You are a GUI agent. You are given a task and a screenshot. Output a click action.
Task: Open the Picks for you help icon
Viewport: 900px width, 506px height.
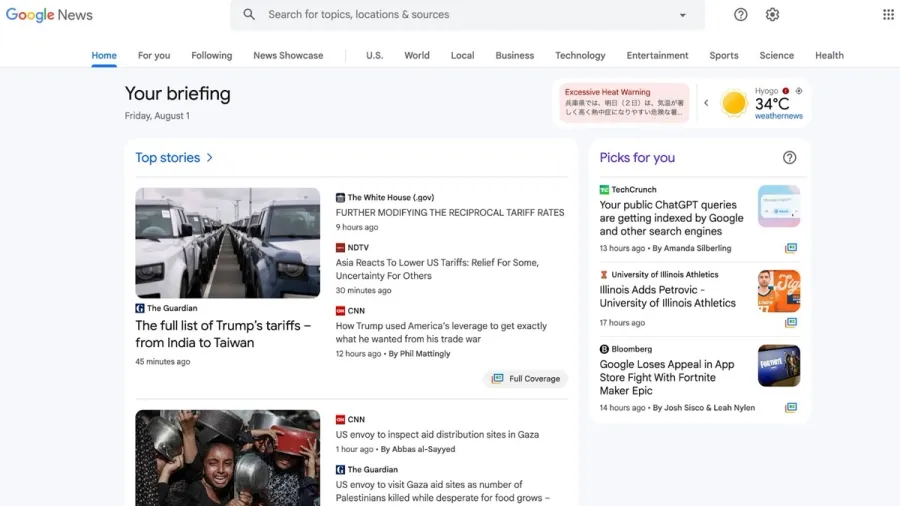click(789, 157)
